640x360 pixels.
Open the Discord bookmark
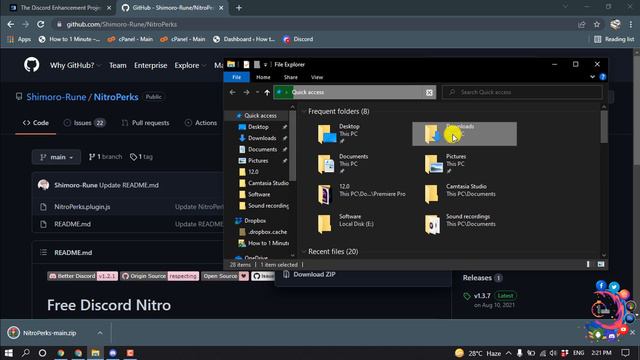point(298,39)
